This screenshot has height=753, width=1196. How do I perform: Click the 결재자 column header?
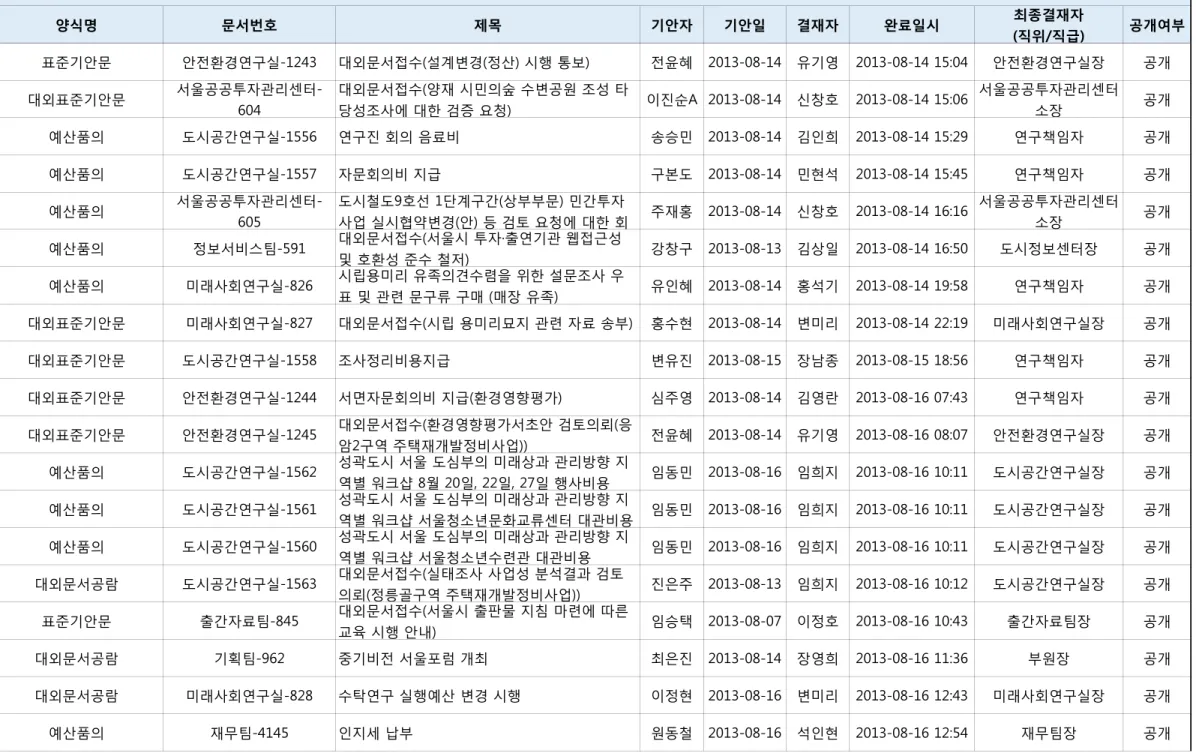818,25
